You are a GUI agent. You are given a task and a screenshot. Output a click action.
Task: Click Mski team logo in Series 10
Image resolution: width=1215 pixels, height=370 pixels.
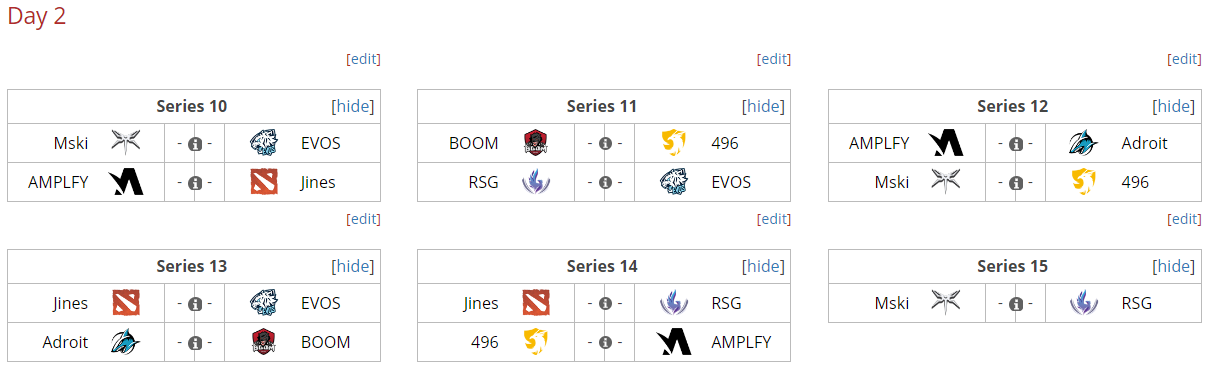tap(126, 143)
